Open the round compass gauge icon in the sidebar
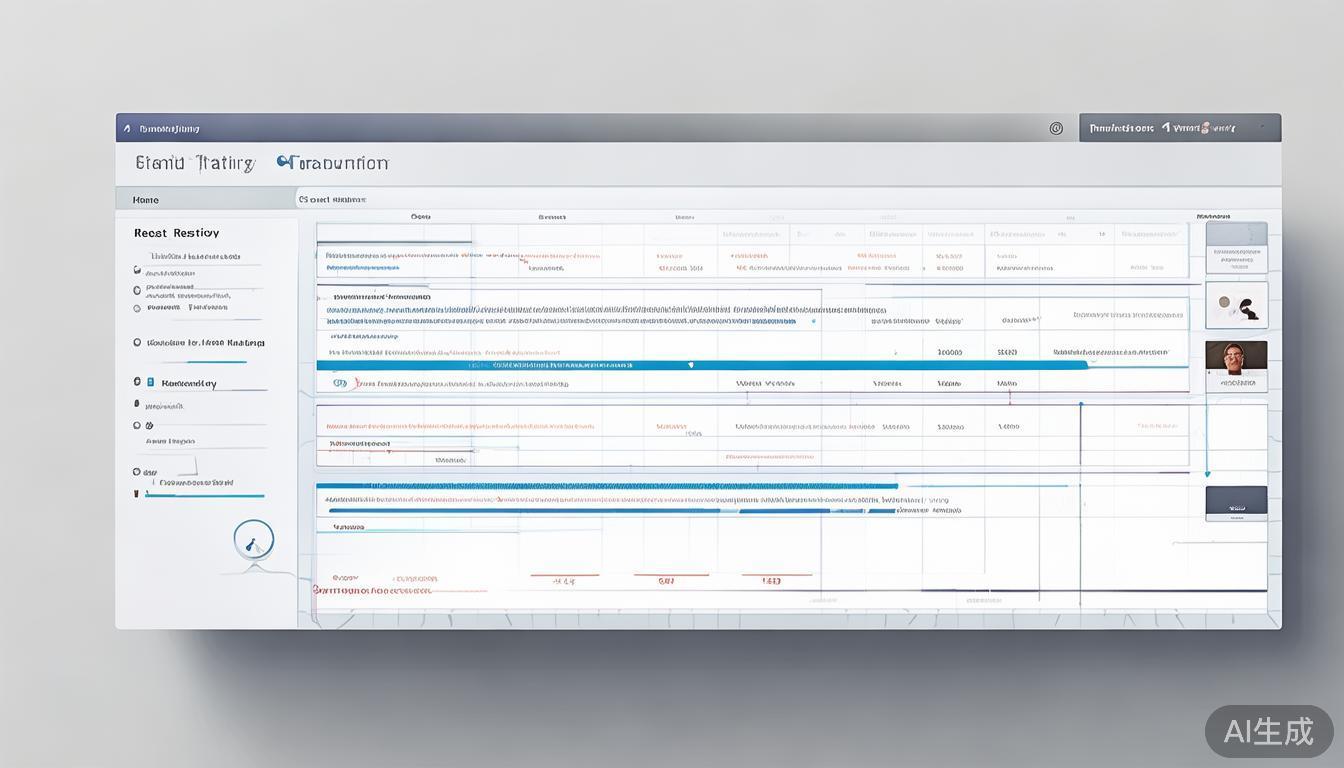Viewport: 1344px width, 768px height. click(x=253, y=540)
